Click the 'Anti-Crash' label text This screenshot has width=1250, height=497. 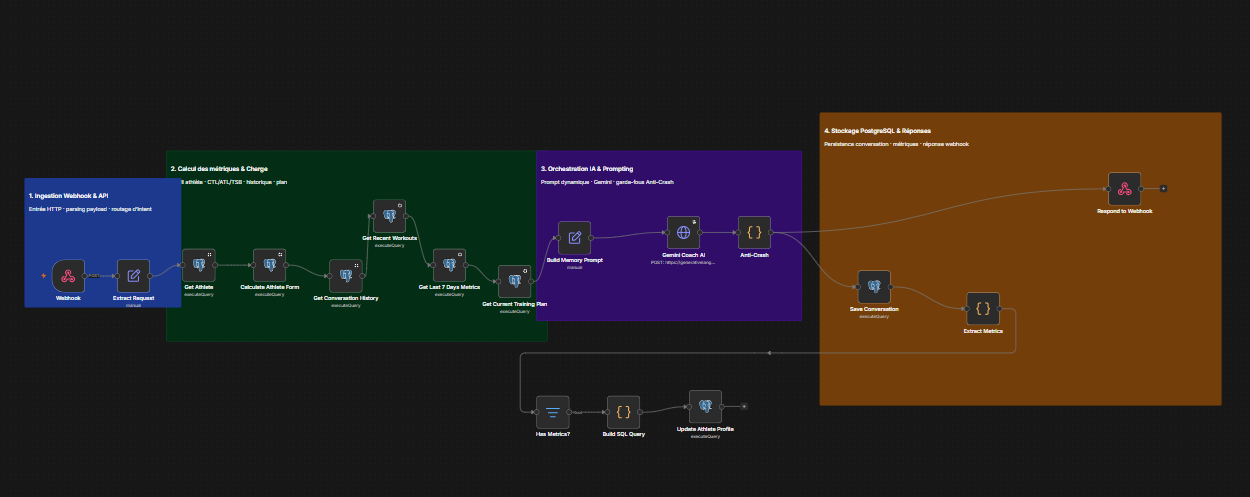tap(754, 255)
